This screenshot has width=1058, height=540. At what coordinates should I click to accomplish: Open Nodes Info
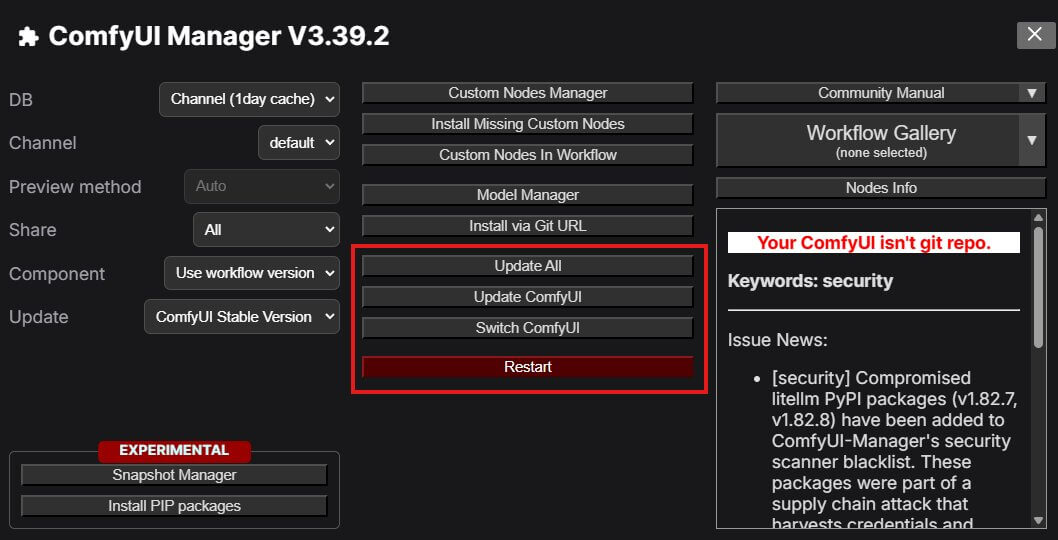click(x=881, y=188)
